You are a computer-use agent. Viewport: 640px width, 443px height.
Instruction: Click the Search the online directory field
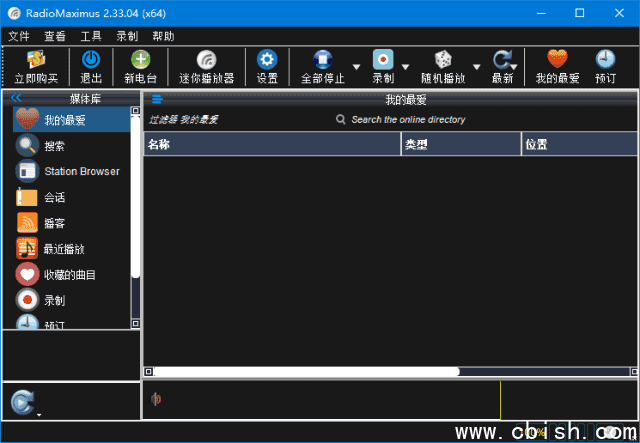point(408,120)
